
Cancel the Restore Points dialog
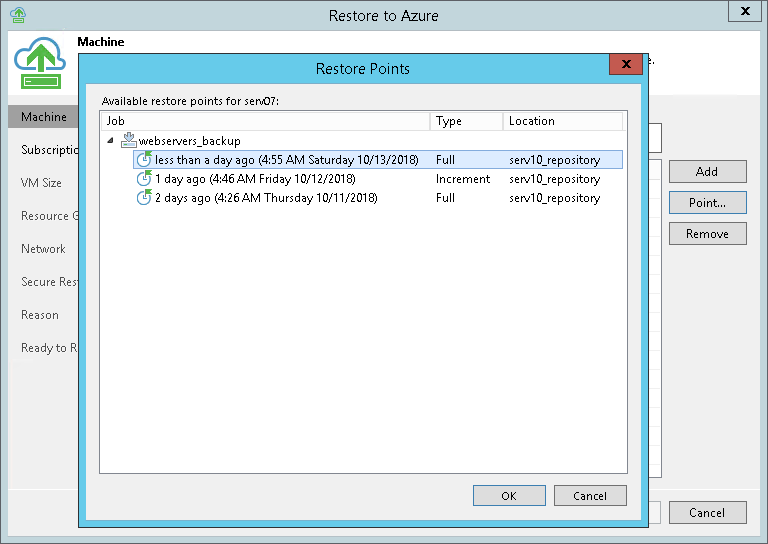590,496
